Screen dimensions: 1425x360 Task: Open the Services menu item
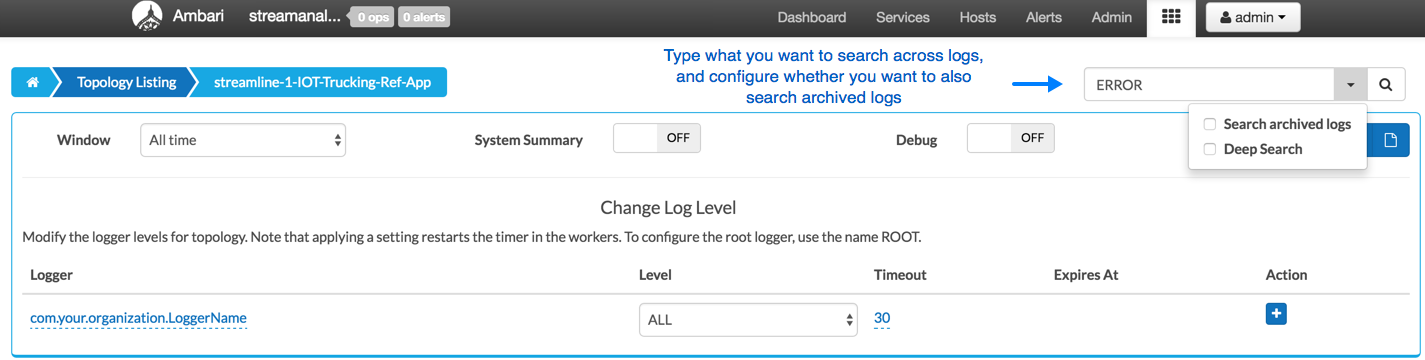(903, 17)
